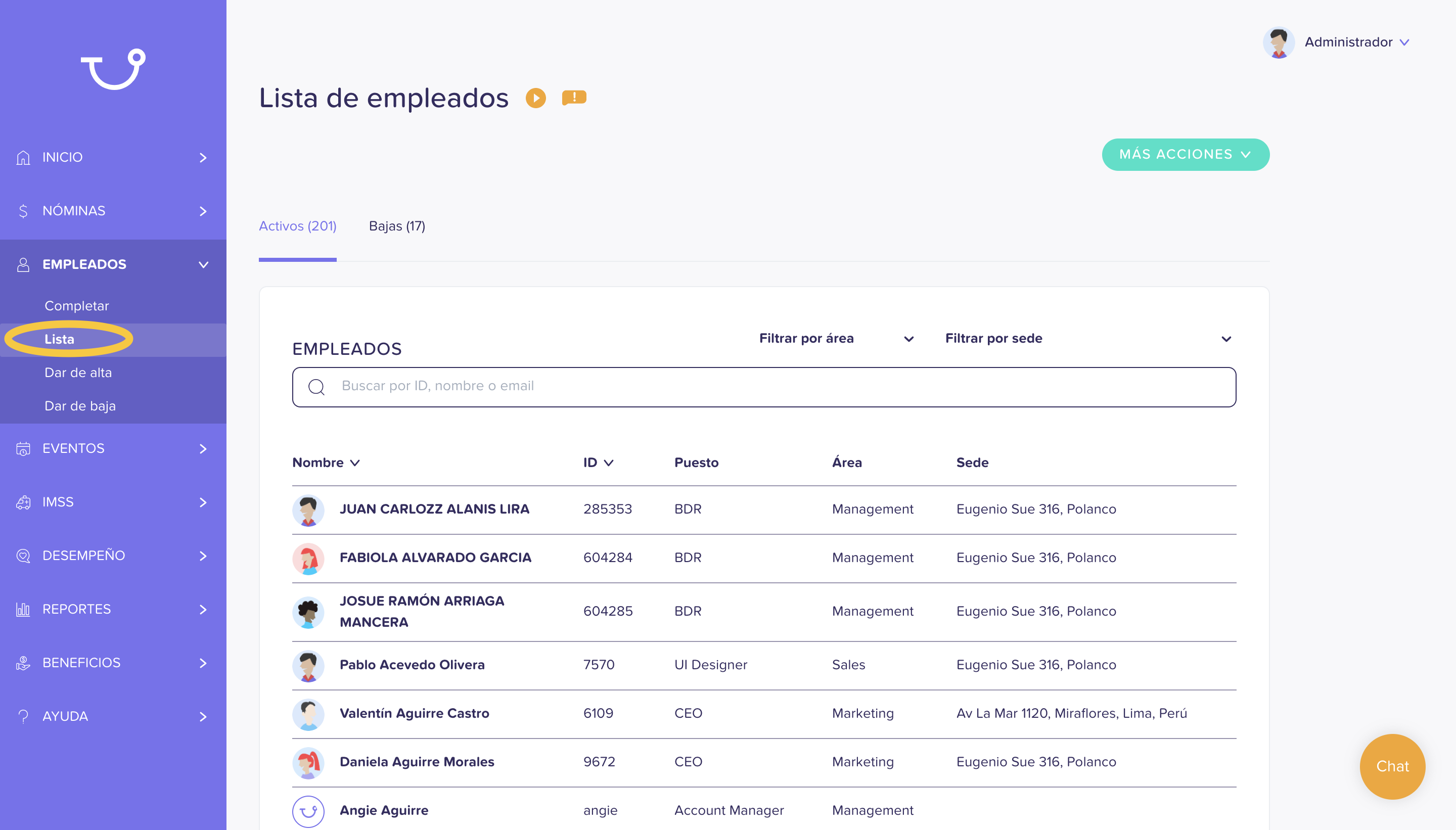Click the Sede column header
Screen dimensions: 1456x830
(972, 463)
